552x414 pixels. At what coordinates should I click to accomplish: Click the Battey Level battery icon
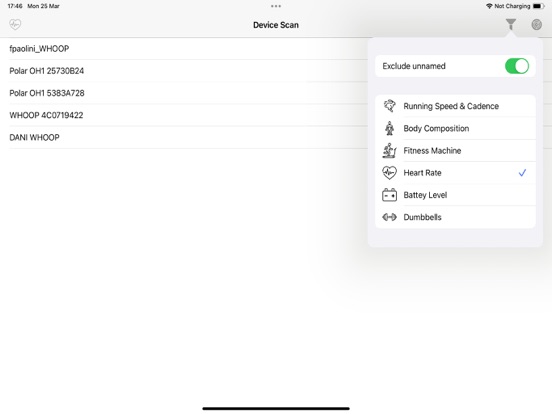coord(389,195)
